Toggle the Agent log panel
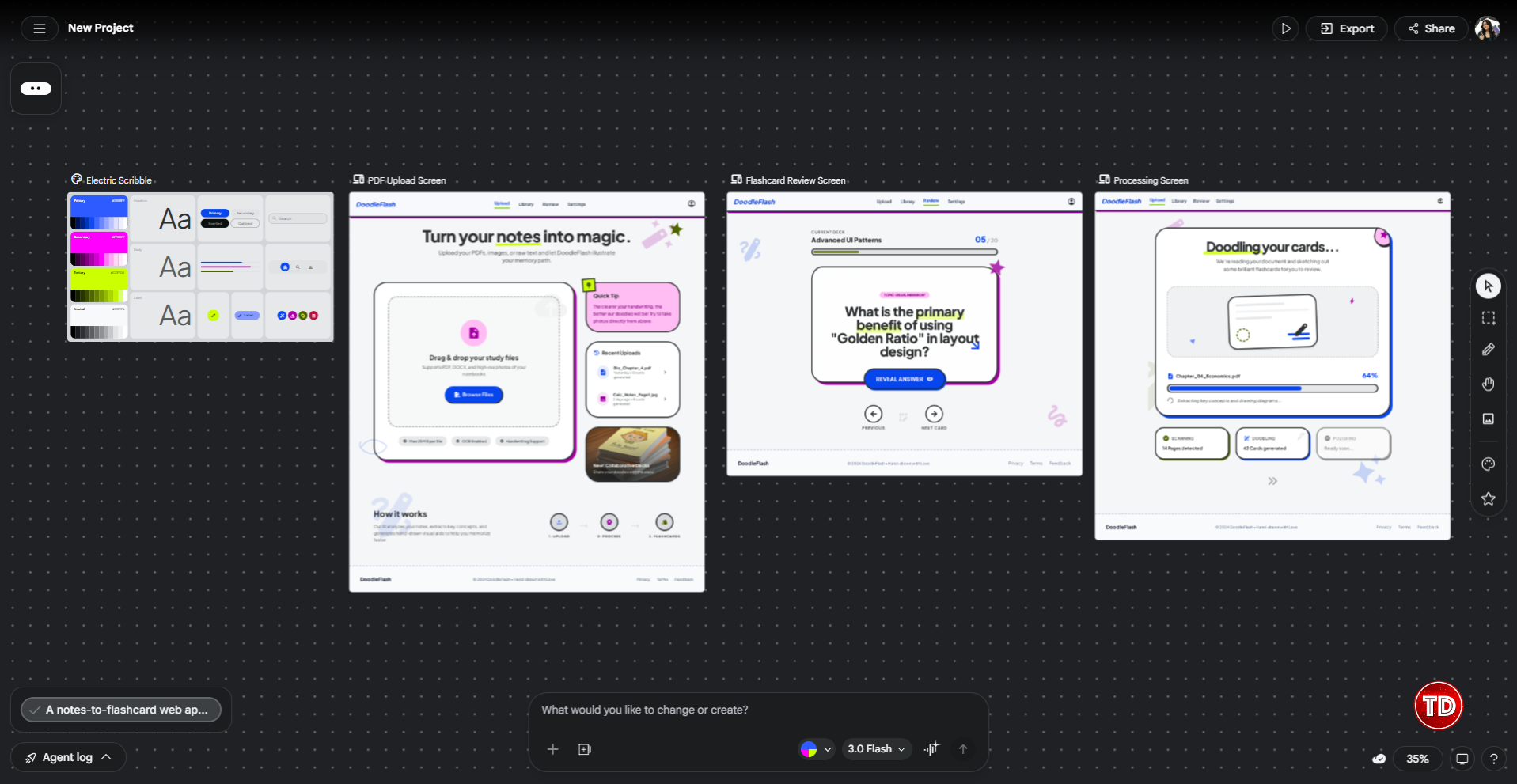Viewport: 1517px width, 784px height. coord(67,757)
